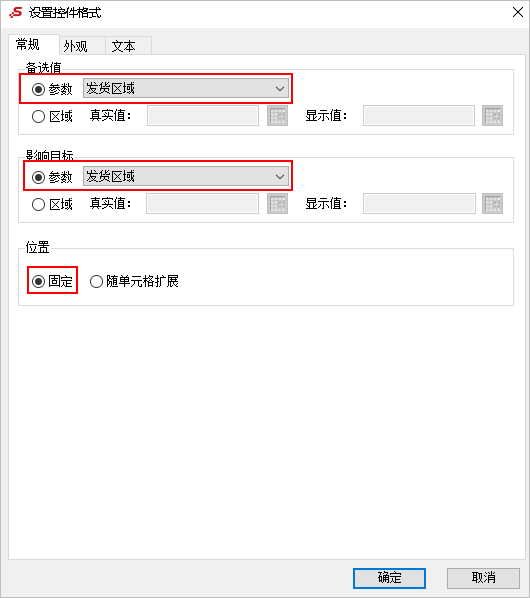The image size is (530, 598).
Task: Click the red S application logo
Action: click(16, 13)
